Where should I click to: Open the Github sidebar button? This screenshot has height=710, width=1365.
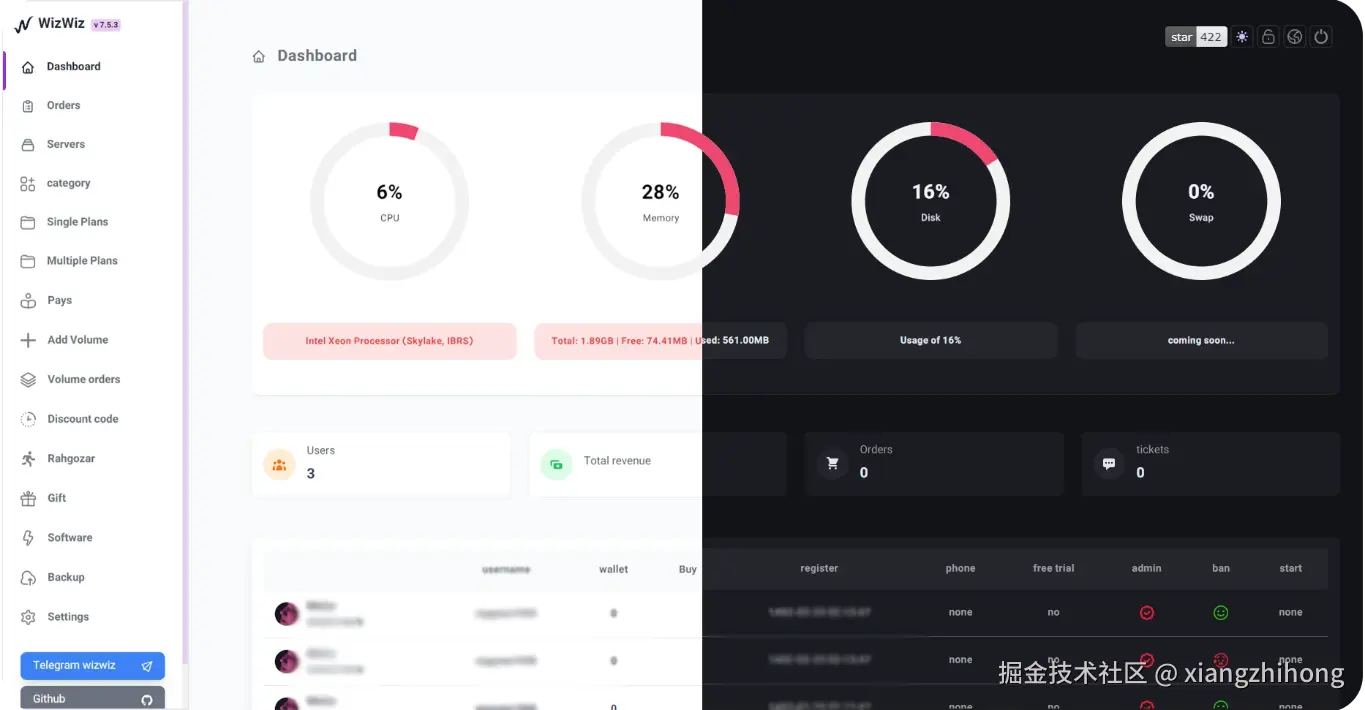click(92, 698)
